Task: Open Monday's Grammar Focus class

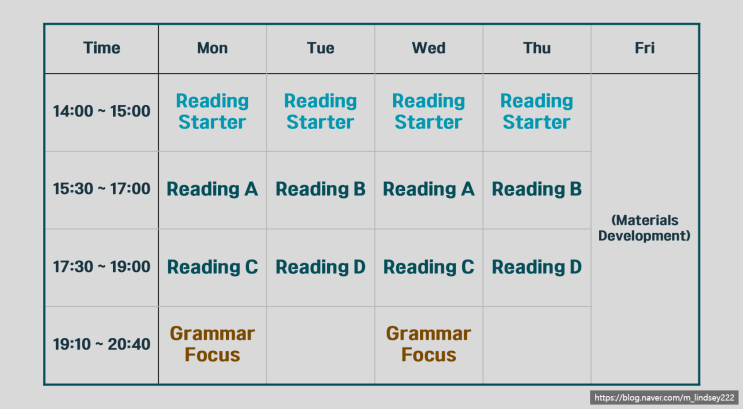Action: coord(212,344)
